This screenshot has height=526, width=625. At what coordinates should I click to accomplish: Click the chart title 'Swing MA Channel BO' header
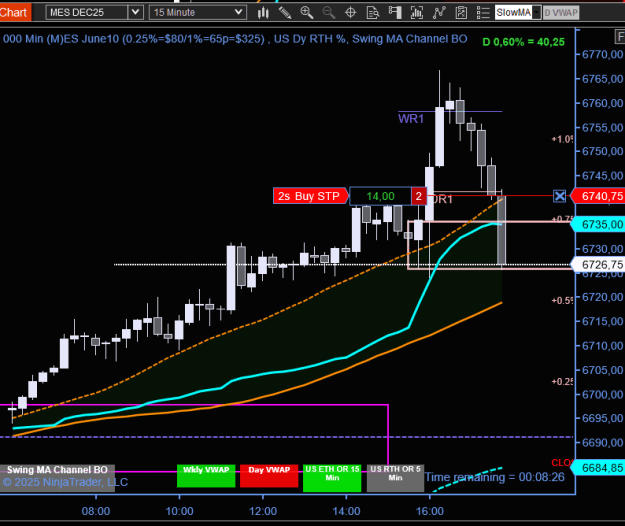tap(409, 39)
